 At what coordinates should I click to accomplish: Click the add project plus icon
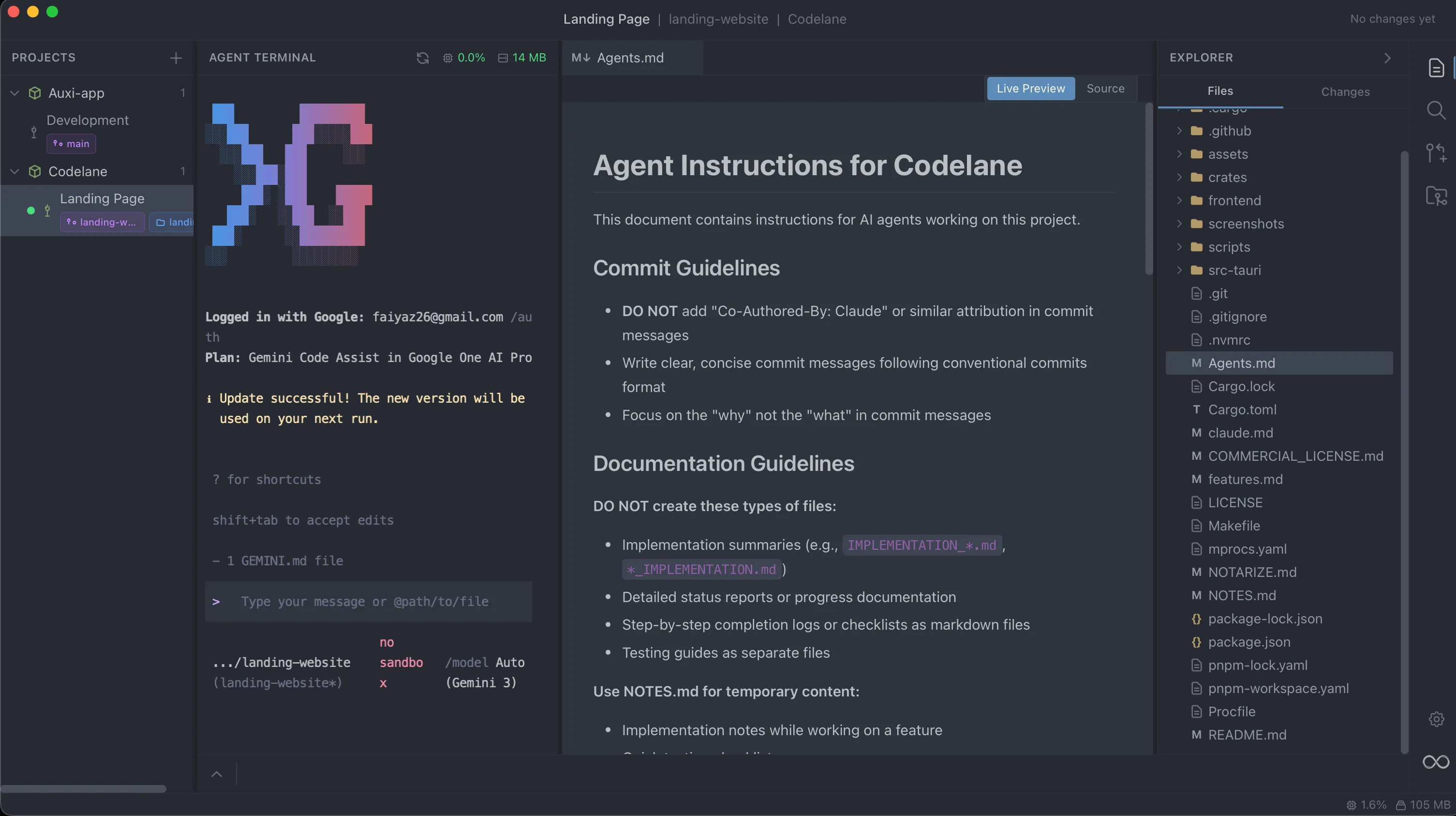[176, 57]
